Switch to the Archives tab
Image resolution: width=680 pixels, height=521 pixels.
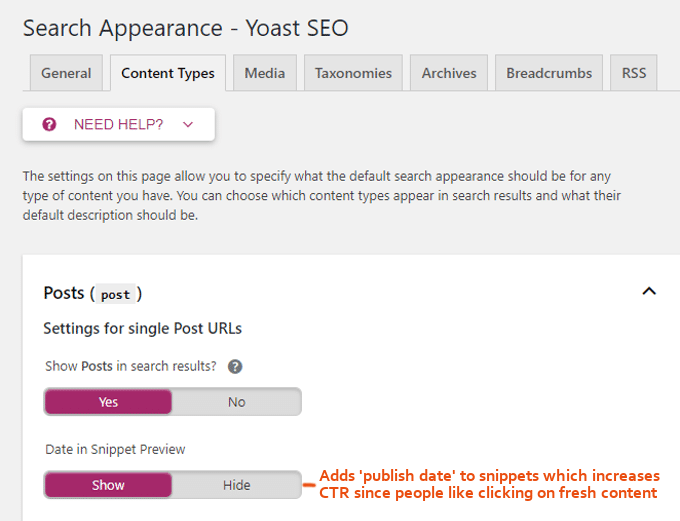pyautogui.click(x=449, y=73)
